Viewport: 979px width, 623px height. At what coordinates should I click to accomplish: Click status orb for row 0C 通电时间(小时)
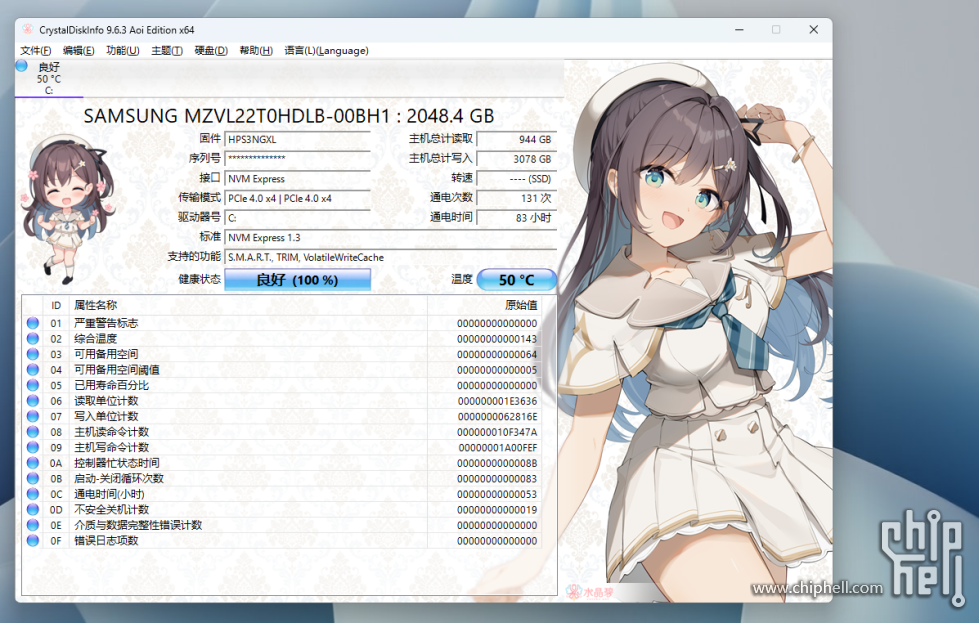tap(32, 494)
